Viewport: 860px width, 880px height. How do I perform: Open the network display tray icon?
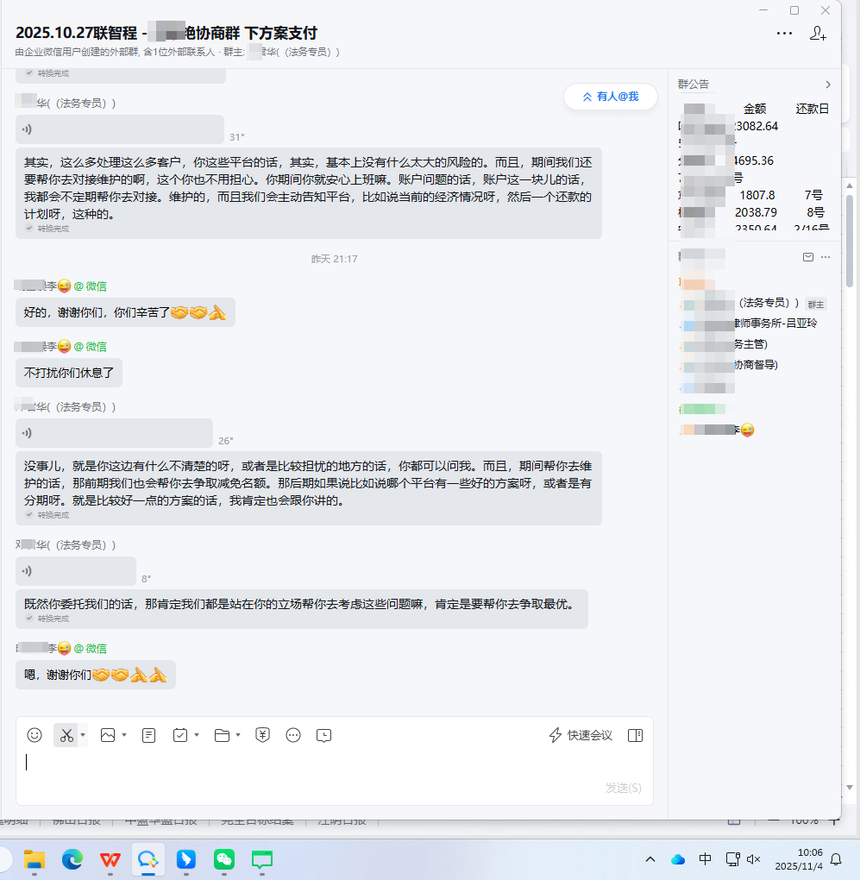coord(733,859)
